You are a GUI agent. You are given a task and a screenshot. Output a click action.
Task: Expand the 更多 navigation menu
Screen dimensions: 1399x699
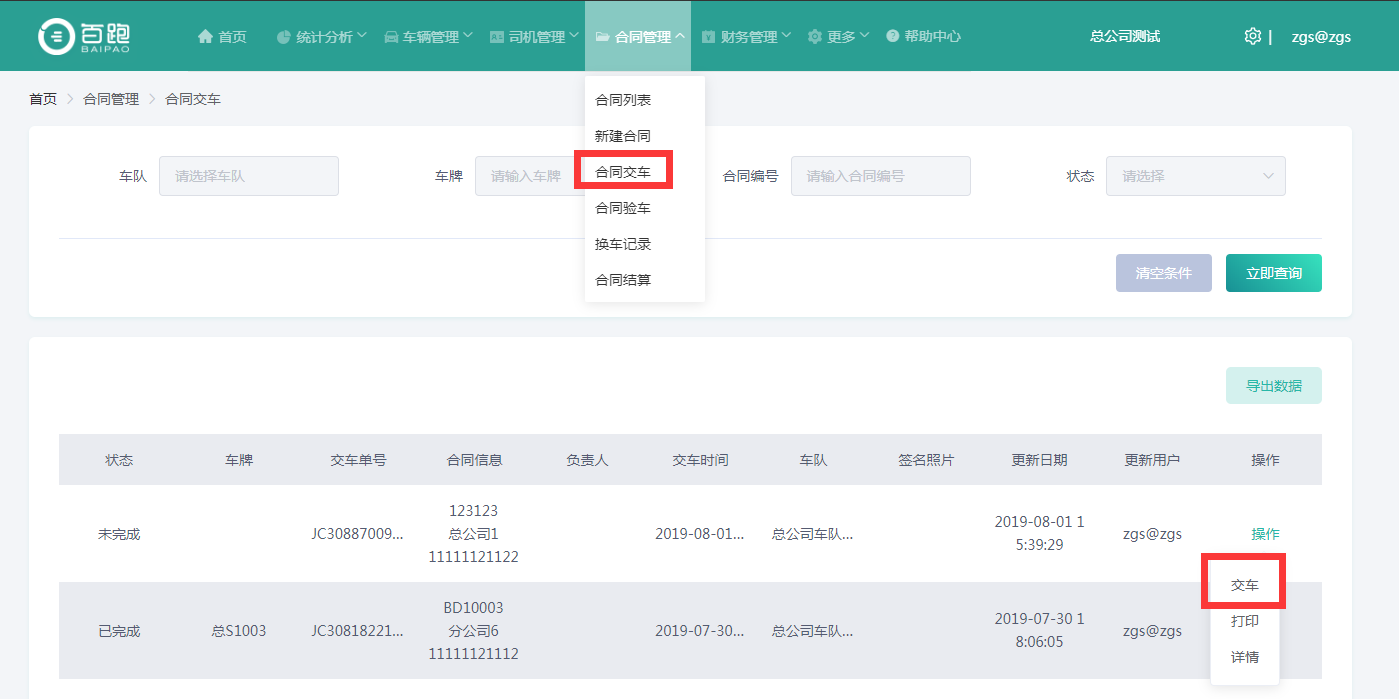840,37
